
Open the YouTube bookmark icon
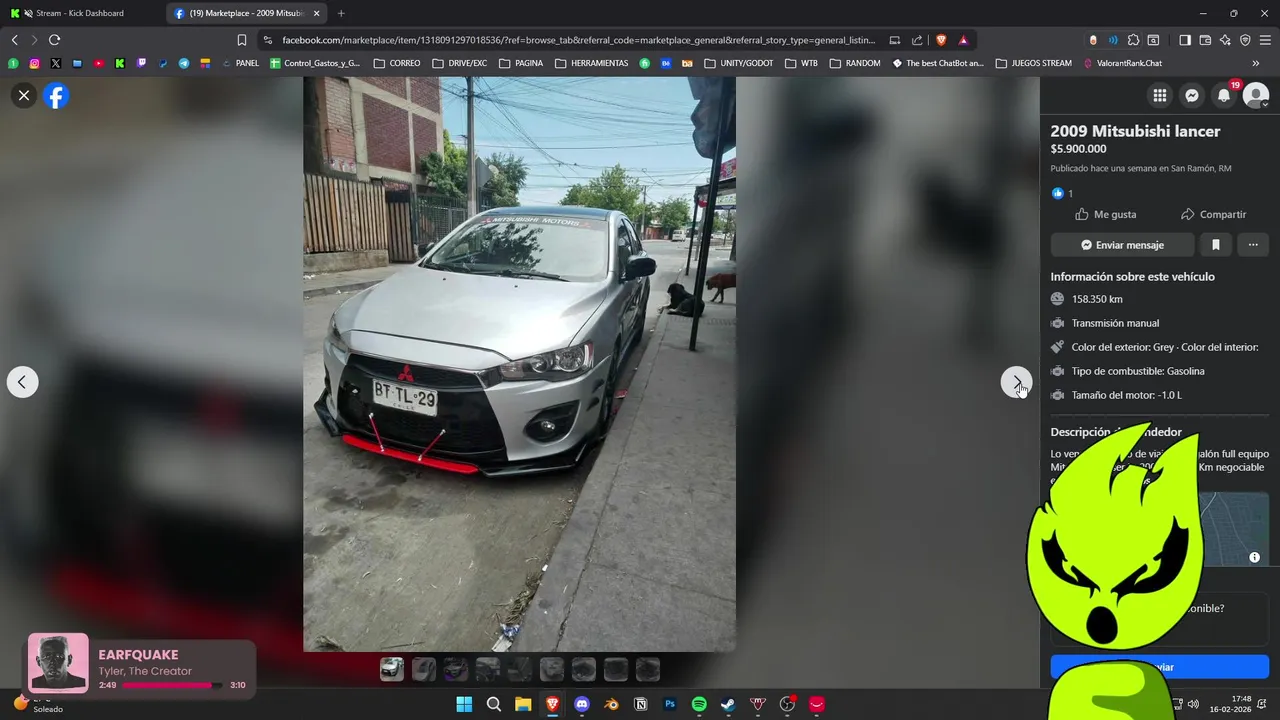(x=98, y=63)
